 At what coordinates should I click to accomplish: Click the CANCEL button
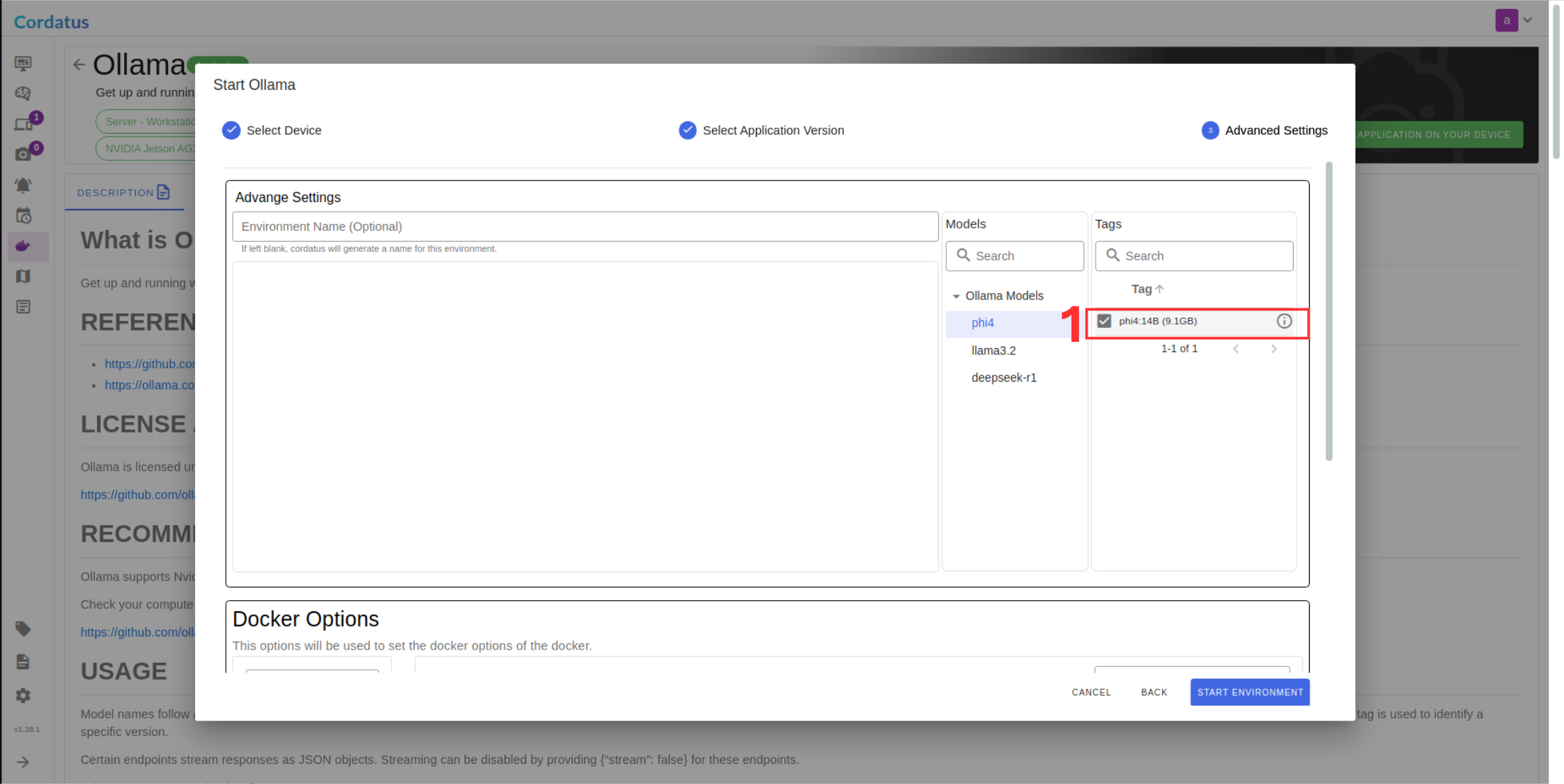coord(1091,692)
